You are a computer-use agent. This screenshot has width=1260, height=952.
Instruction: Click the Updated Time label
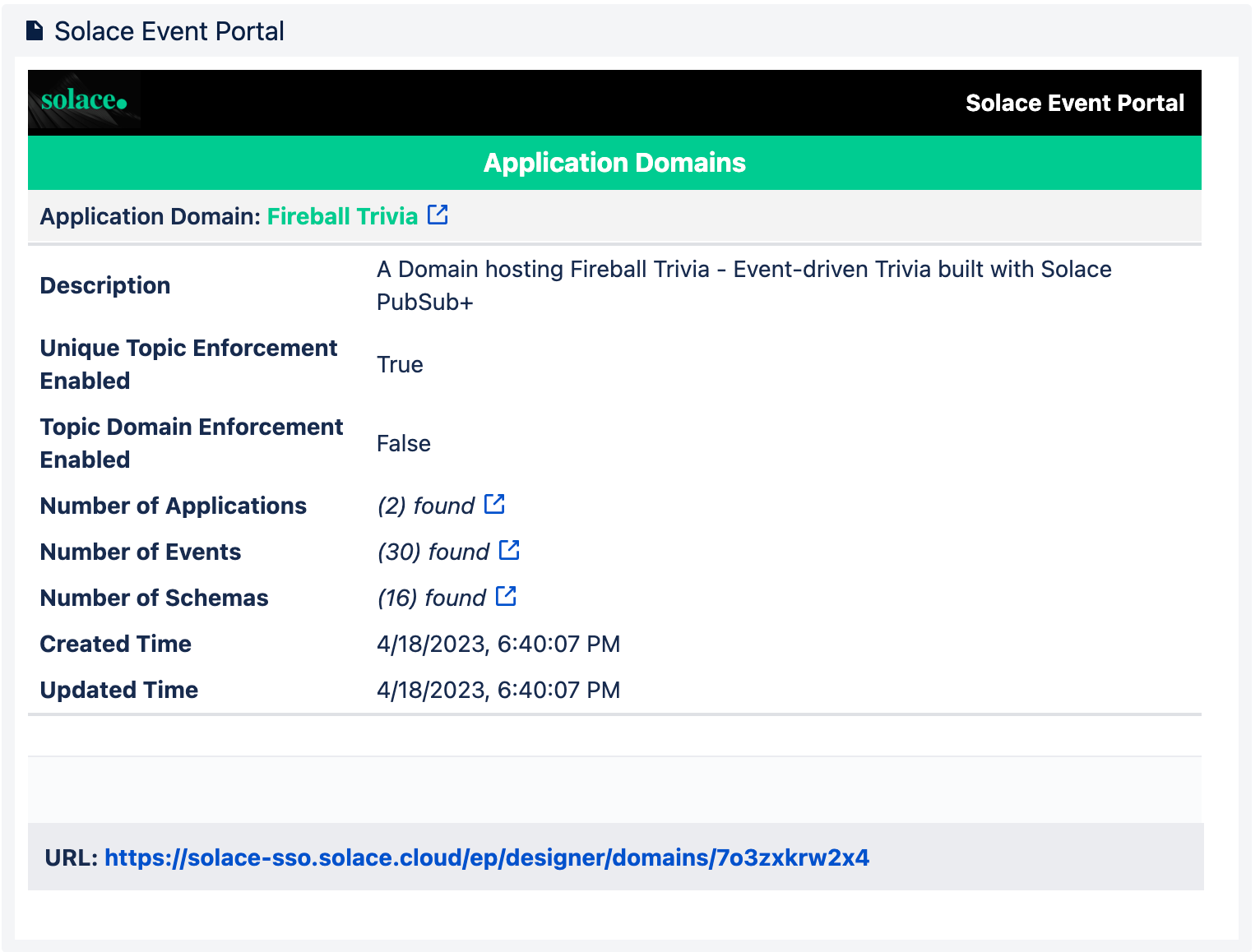[119, 690]
